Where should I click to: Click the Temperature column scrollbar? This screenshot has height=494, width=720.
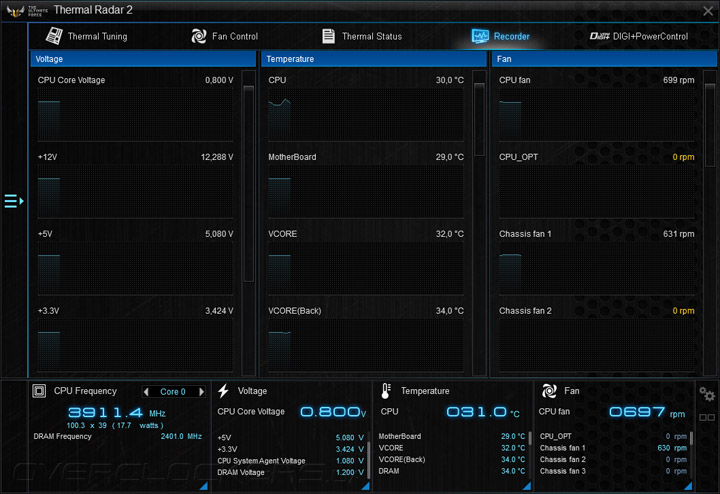pos(479,119)
